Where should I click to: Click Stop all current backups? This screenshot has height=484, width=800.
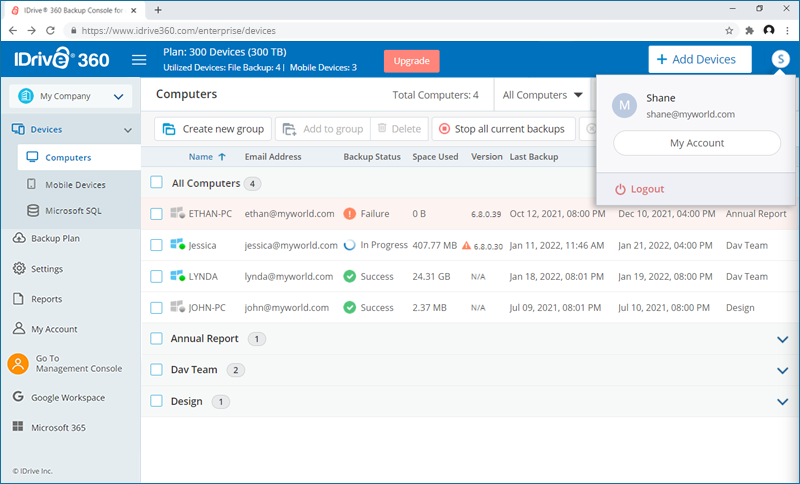[503, 129]
